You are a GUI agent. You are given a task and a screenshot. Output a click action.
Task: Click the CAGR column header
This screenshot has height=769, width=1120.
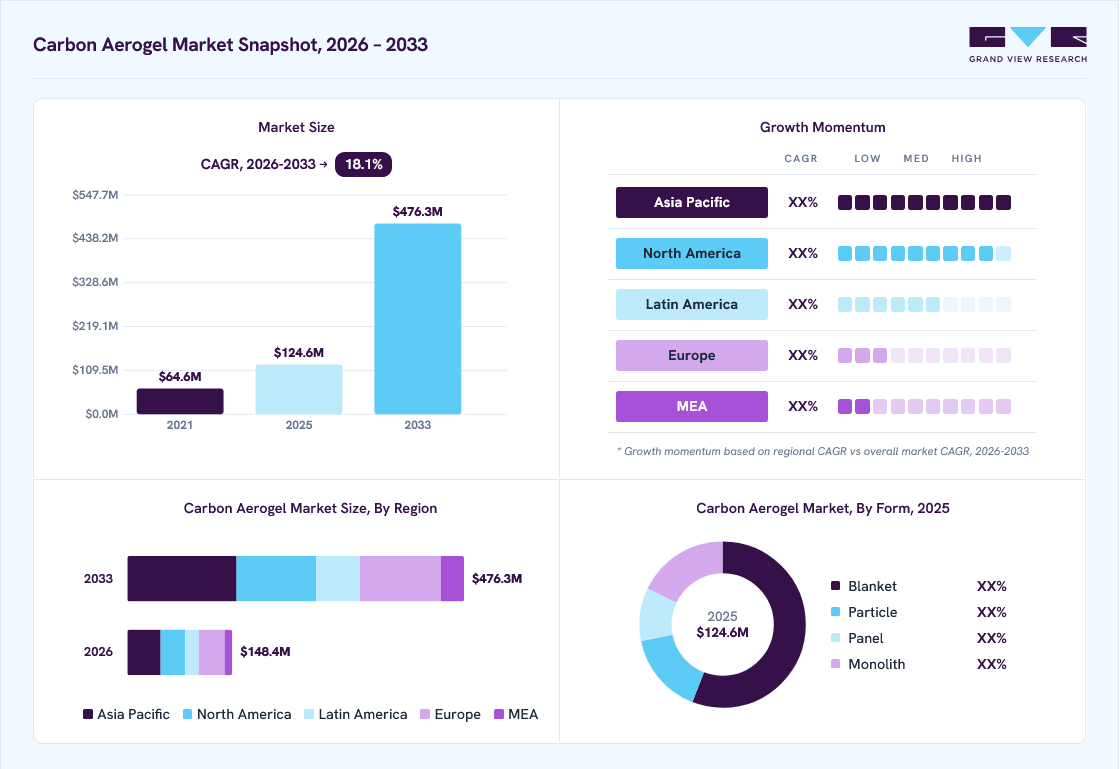[x=801, y=159]
